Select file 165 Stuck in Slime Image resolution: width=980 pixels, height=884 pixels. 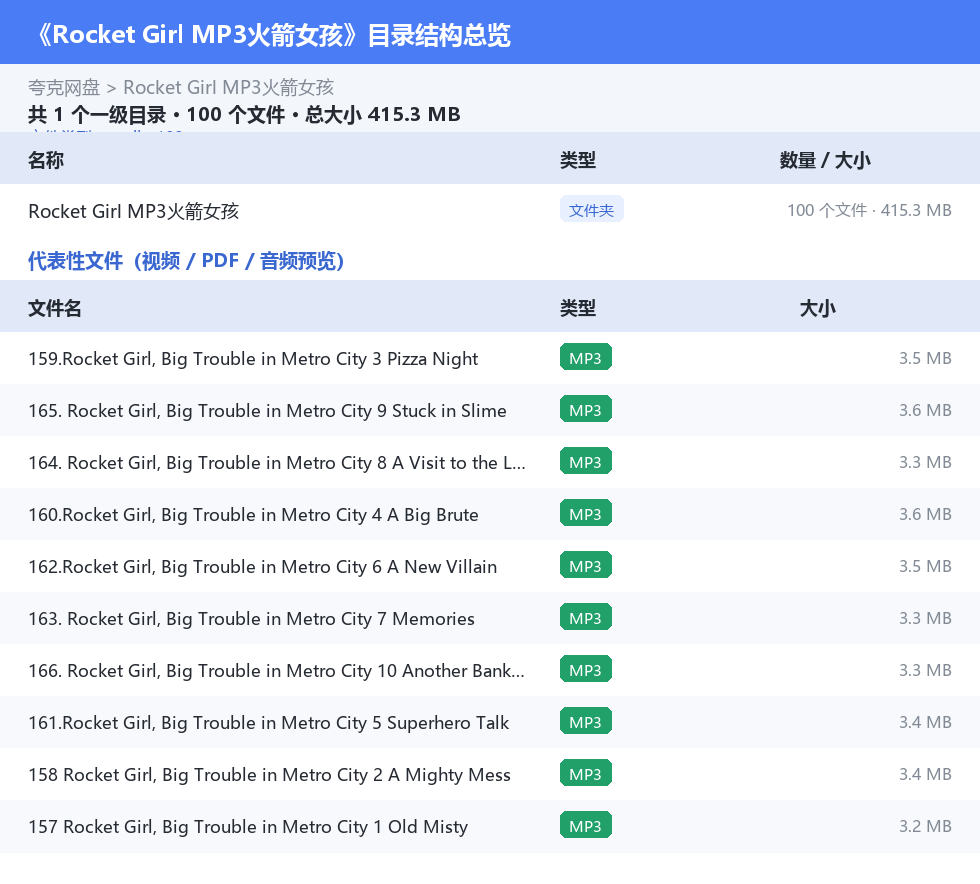268,411
